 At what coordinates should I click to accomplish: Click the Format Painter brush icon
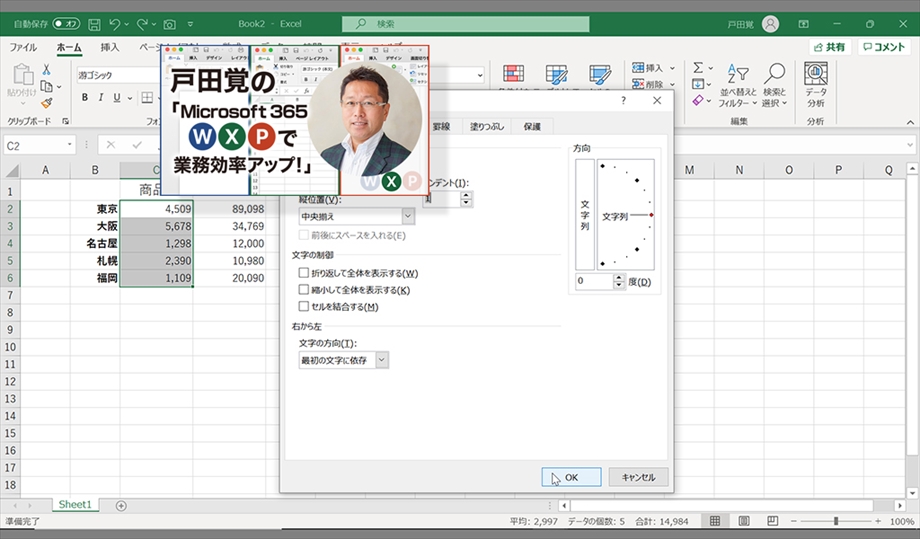pos(46,103)
